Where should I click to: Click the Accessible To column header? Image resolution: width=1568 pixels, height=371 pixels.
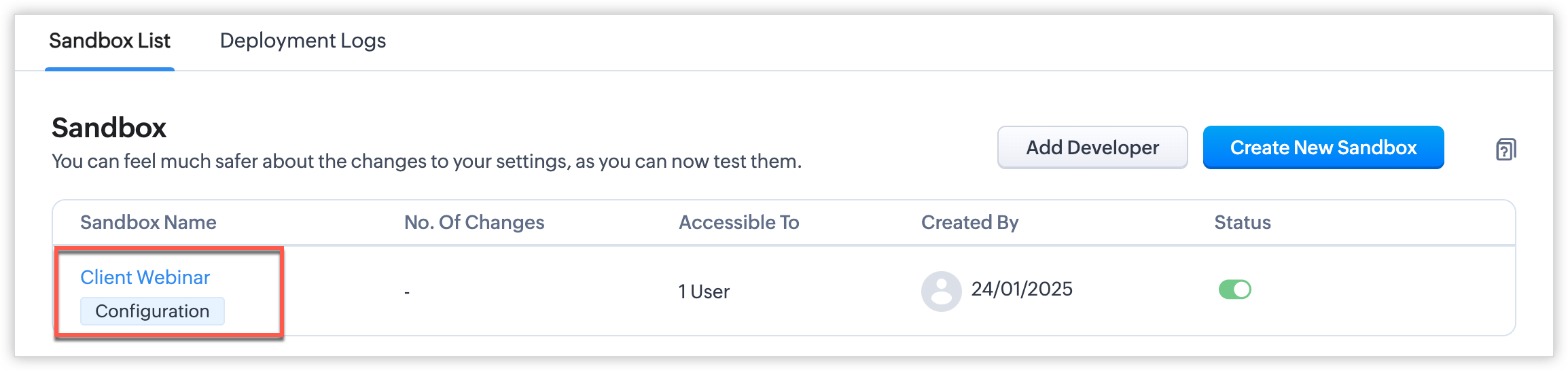[738, 222]
